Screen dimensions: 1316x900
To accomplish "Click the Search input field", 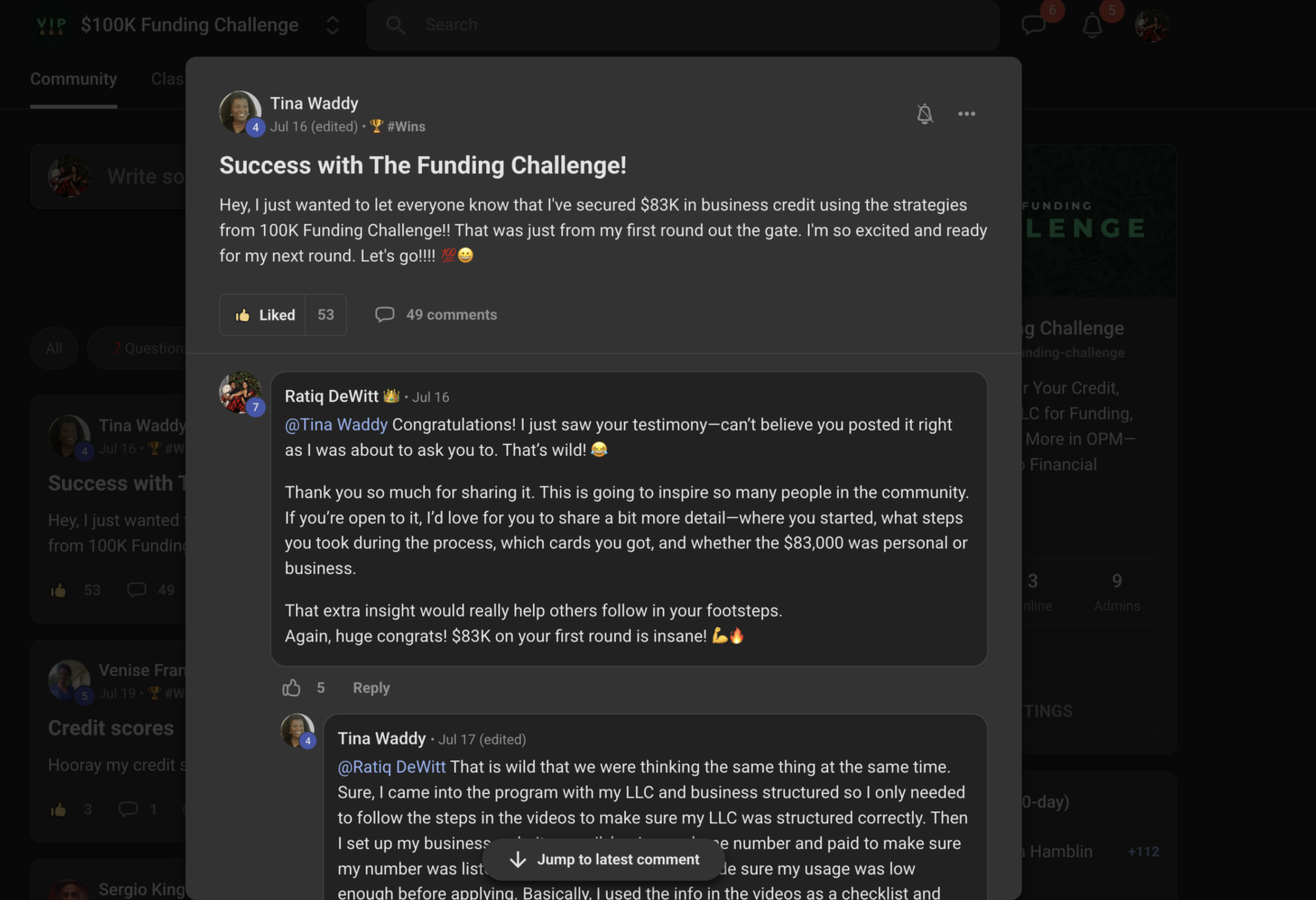I will (x=695, y=26).
